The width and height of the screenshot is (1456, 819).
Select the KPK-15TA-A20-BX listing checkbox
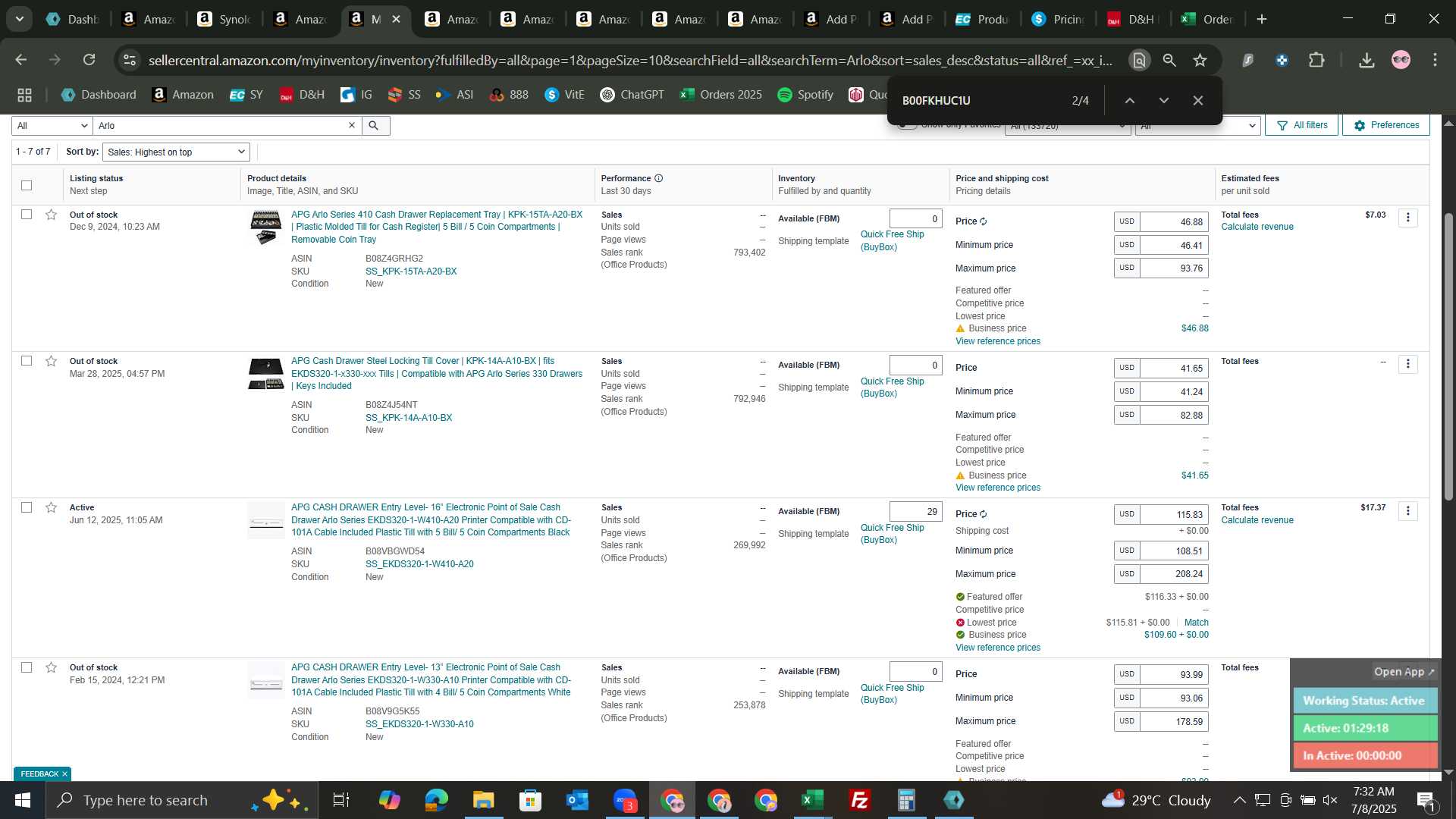click(x=27, y=215)
